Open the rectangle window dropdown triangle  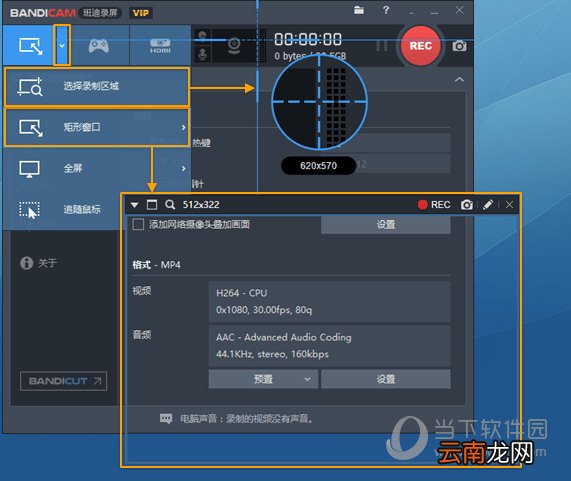tap(134, 205)
